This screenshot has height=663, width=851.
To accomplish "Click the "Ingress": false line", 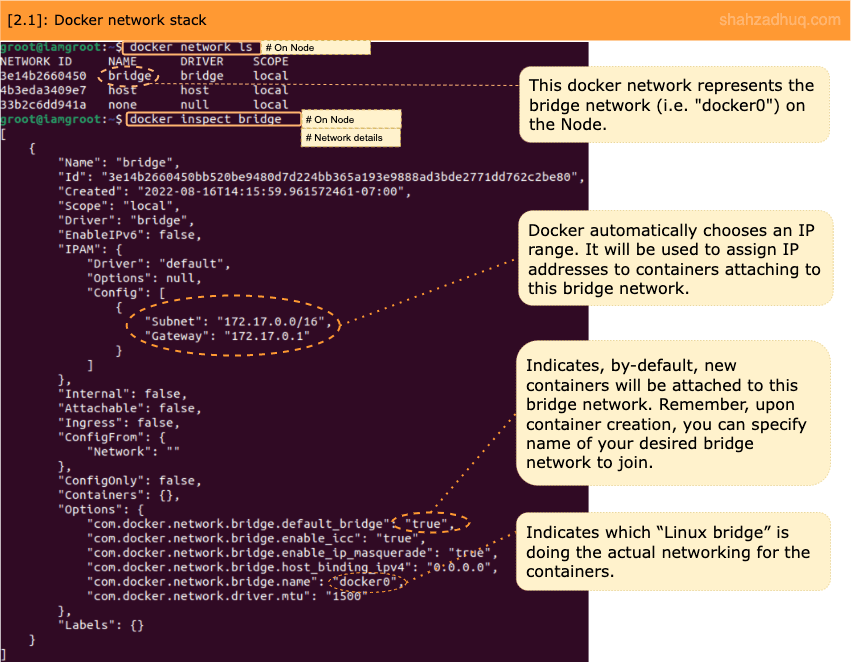I will tap(118, 423).
